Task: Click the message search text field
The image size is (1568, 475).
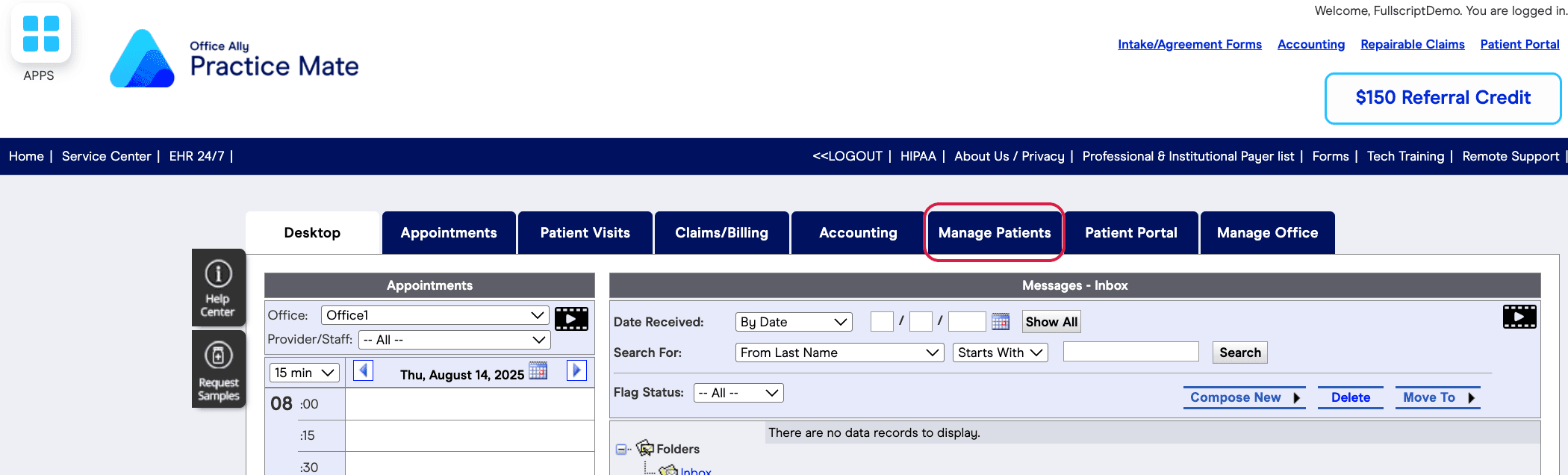Action: [x=1130, y=352]
